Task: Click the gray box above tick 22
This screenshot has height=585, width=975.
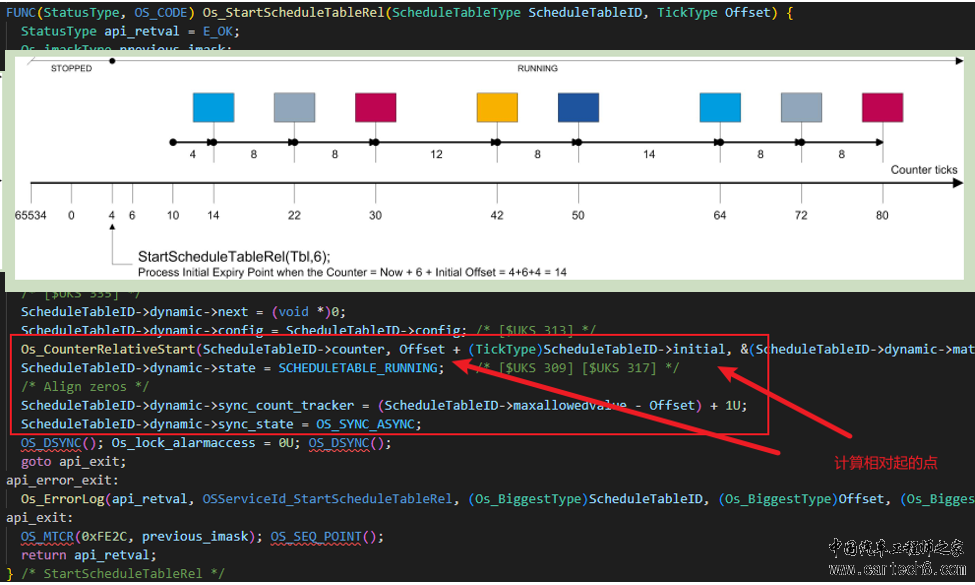Action: click(294, 108)
